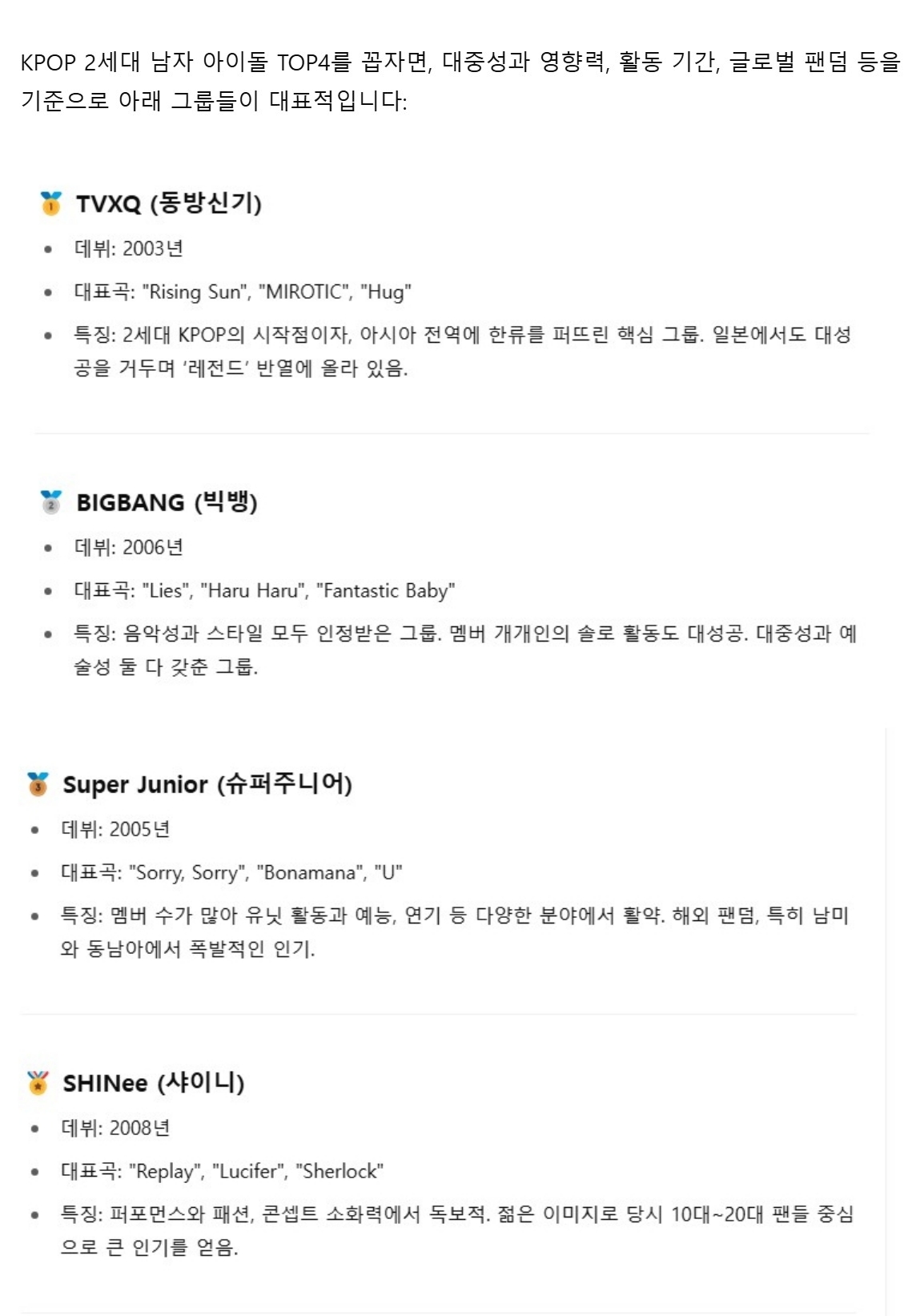The image size is (908, 1316).
Task: Click the "데뷔: 2003년" line under TVXQ
Action: click(x=129, y=249)
